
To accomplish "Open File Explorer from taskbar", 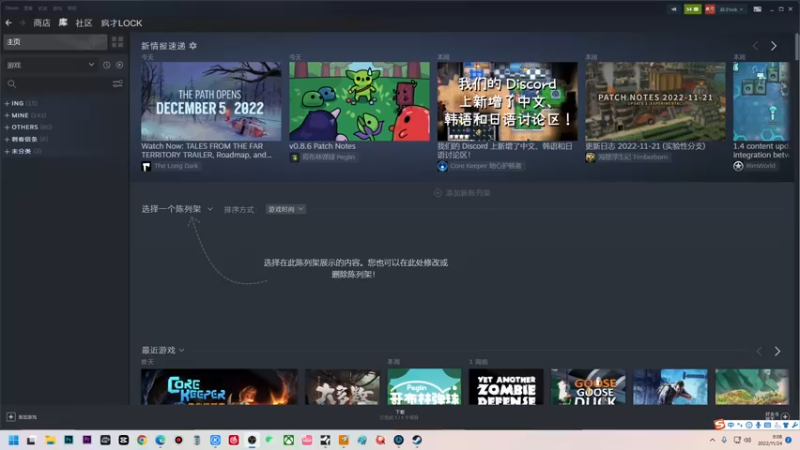I will point(50,440).
